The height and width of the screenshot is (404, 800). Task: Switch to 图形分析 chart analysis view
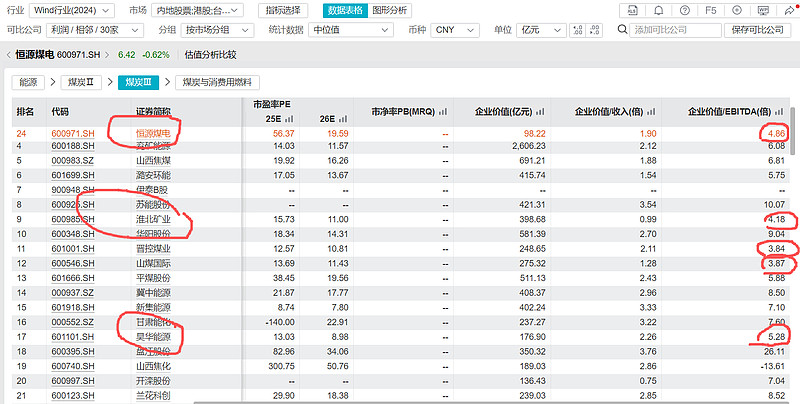point(389,10)
